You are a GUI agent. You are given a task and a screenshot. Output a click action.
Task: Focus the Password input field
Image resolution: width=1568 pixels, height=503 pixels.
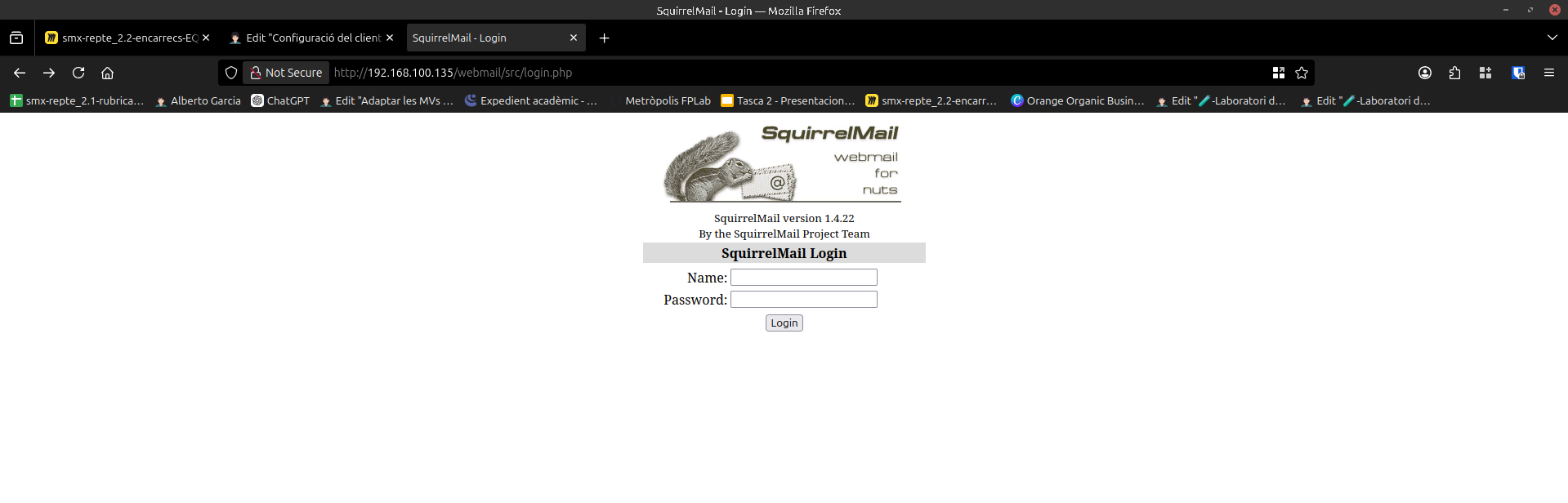click(803, 300)
